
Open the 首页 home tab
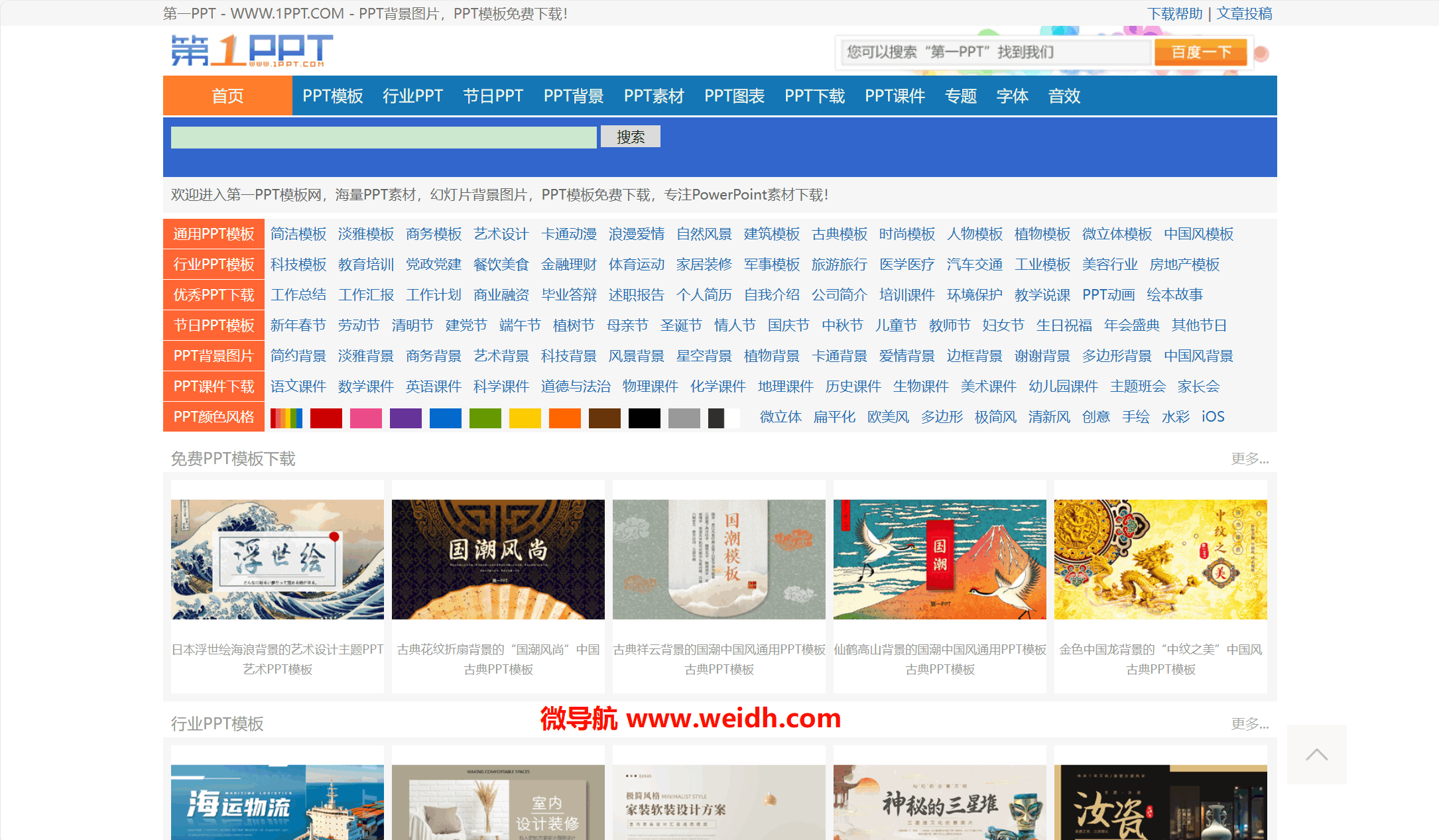pos(227,96)
